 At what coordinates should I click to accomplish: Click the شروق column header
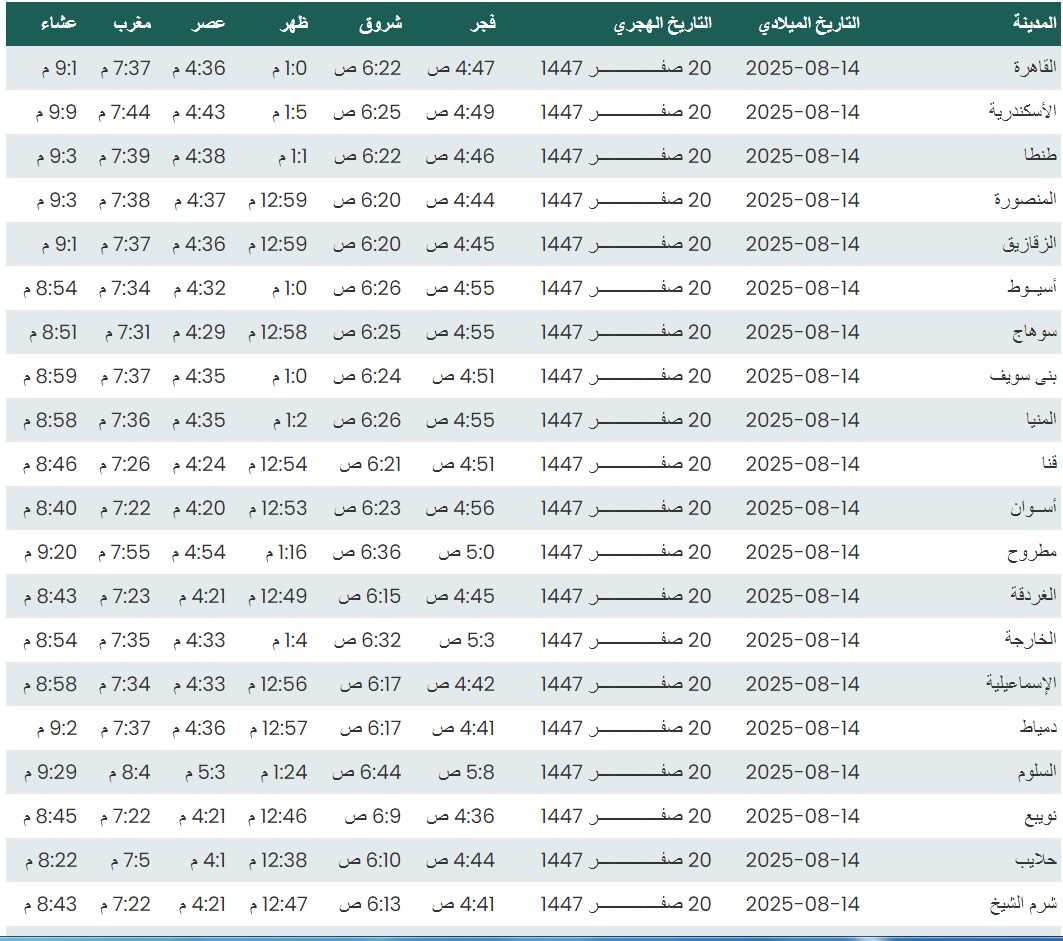(380, 24)
